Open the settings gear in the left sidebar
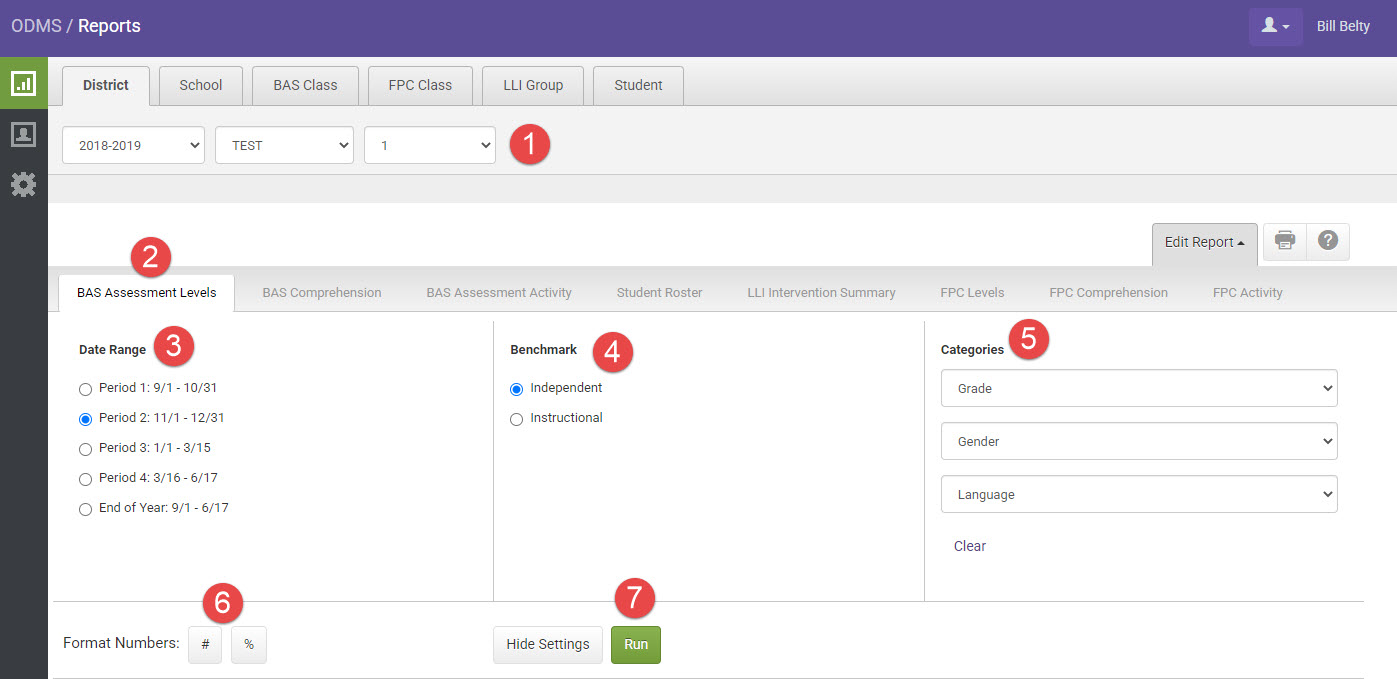Image resolution: width=1397 pixels, height=679 pixels. pyautogui.click(x=23, y=184)
